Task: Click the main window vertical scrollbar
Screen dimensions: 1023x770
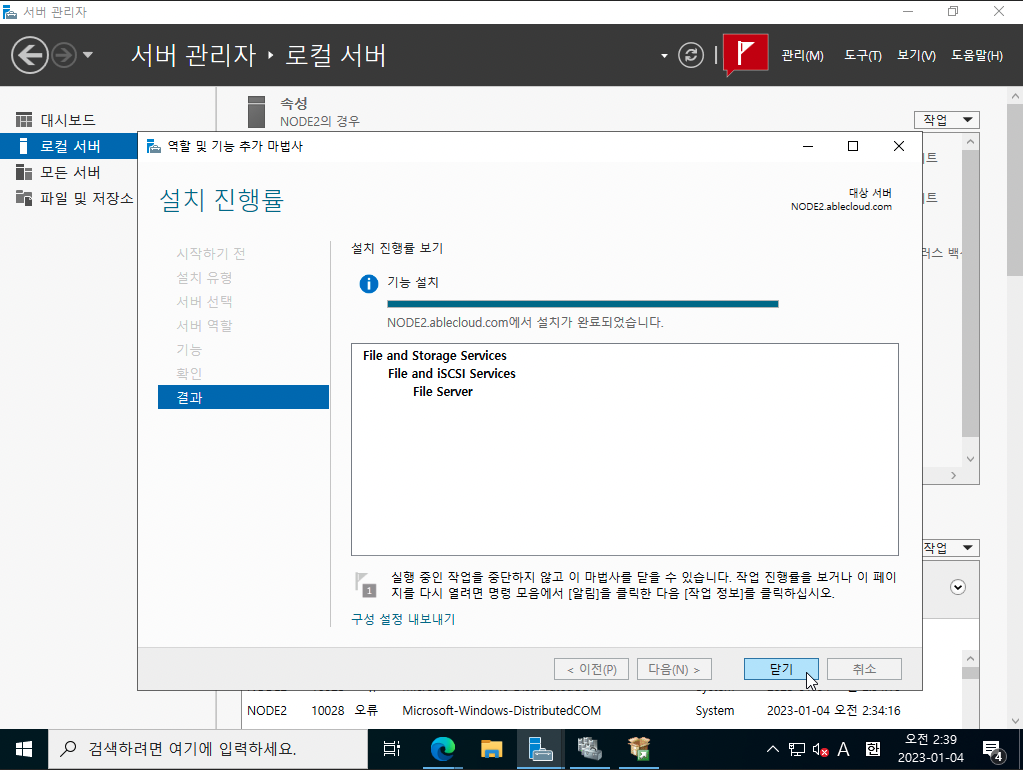Action: (1015, 189)
